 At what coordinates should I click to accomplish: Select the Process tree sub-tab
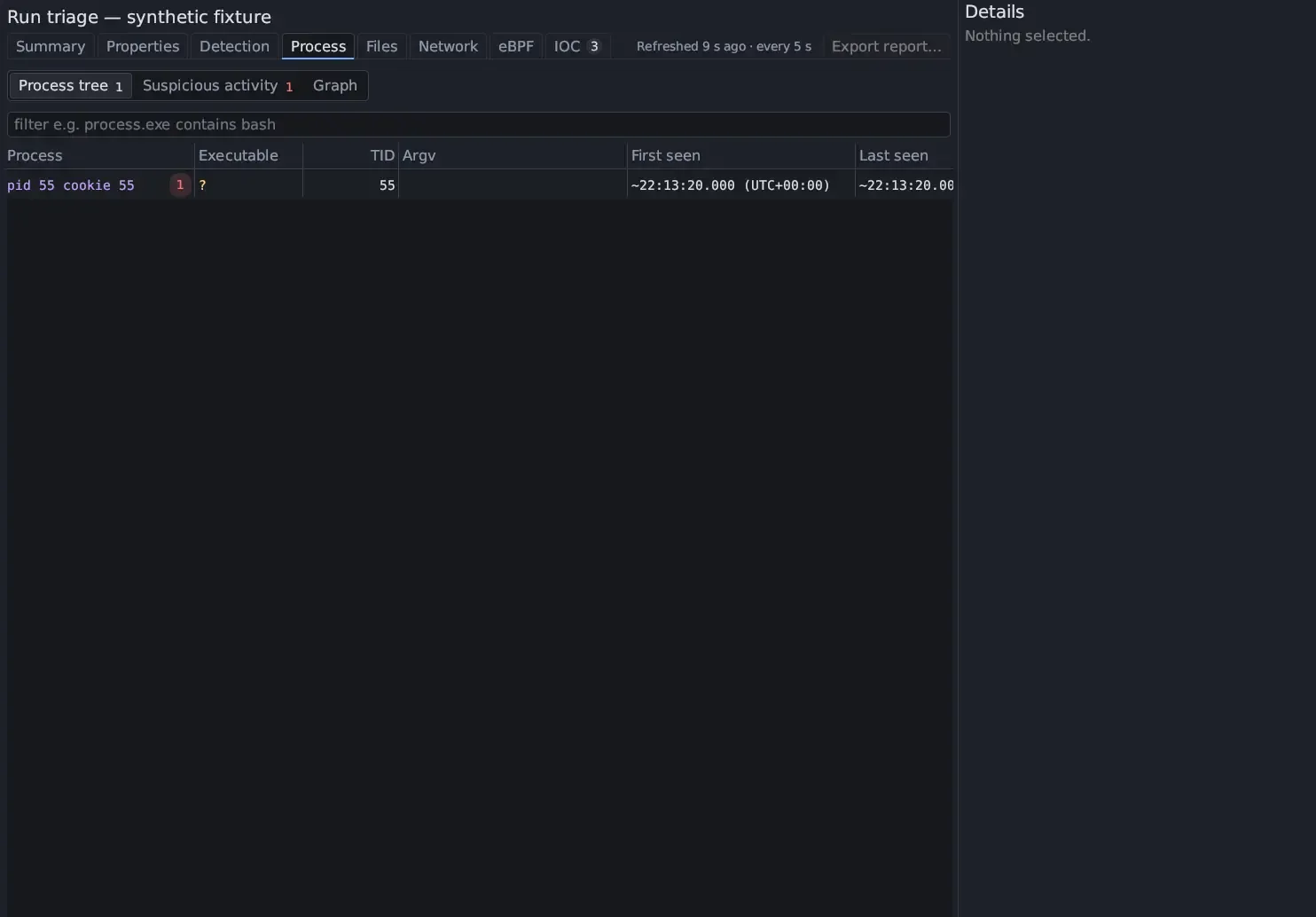click(71, 86)
